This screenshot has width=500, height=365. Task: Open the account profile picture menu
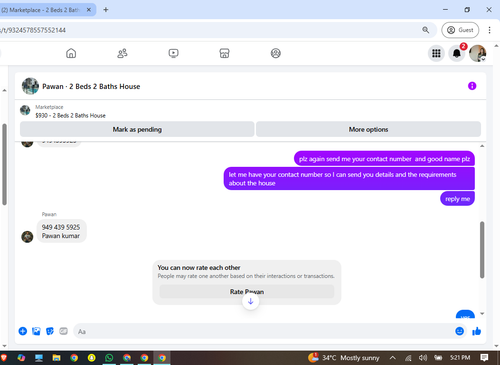477,53
